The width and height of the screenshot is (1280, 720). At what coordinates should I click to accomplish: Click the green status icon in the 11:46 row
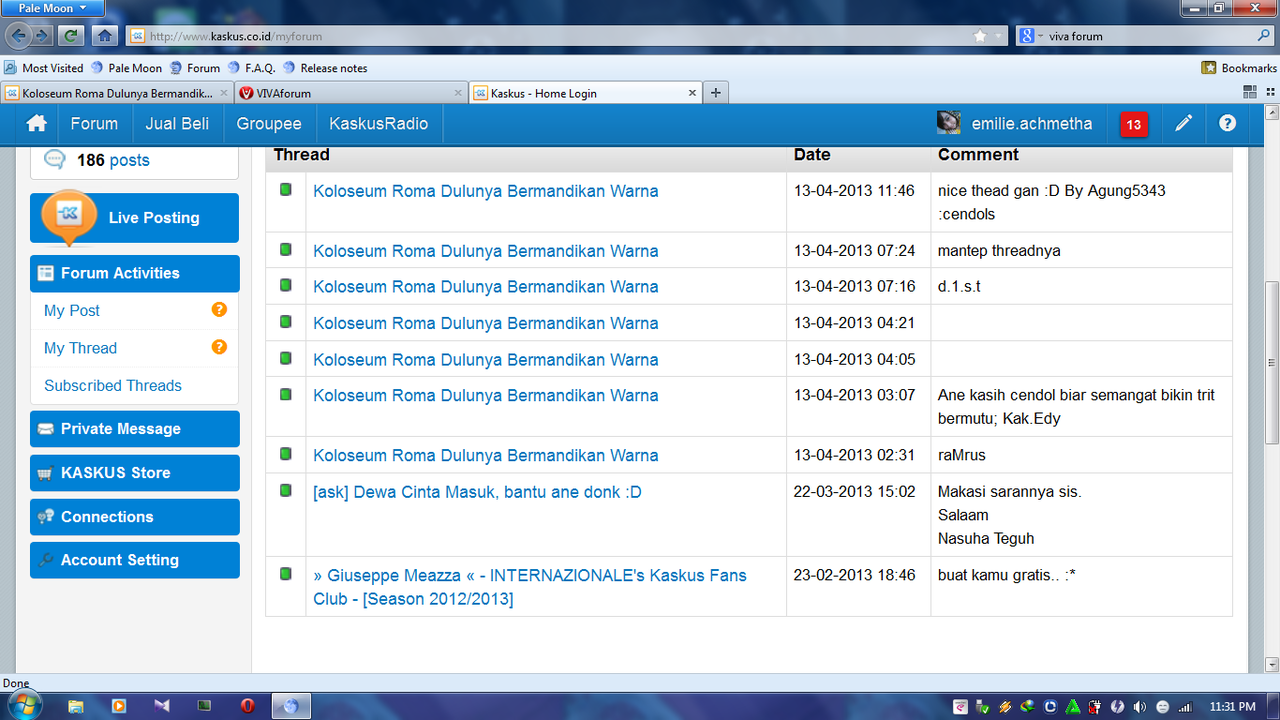pyautogui.click(x=286, y=189)
